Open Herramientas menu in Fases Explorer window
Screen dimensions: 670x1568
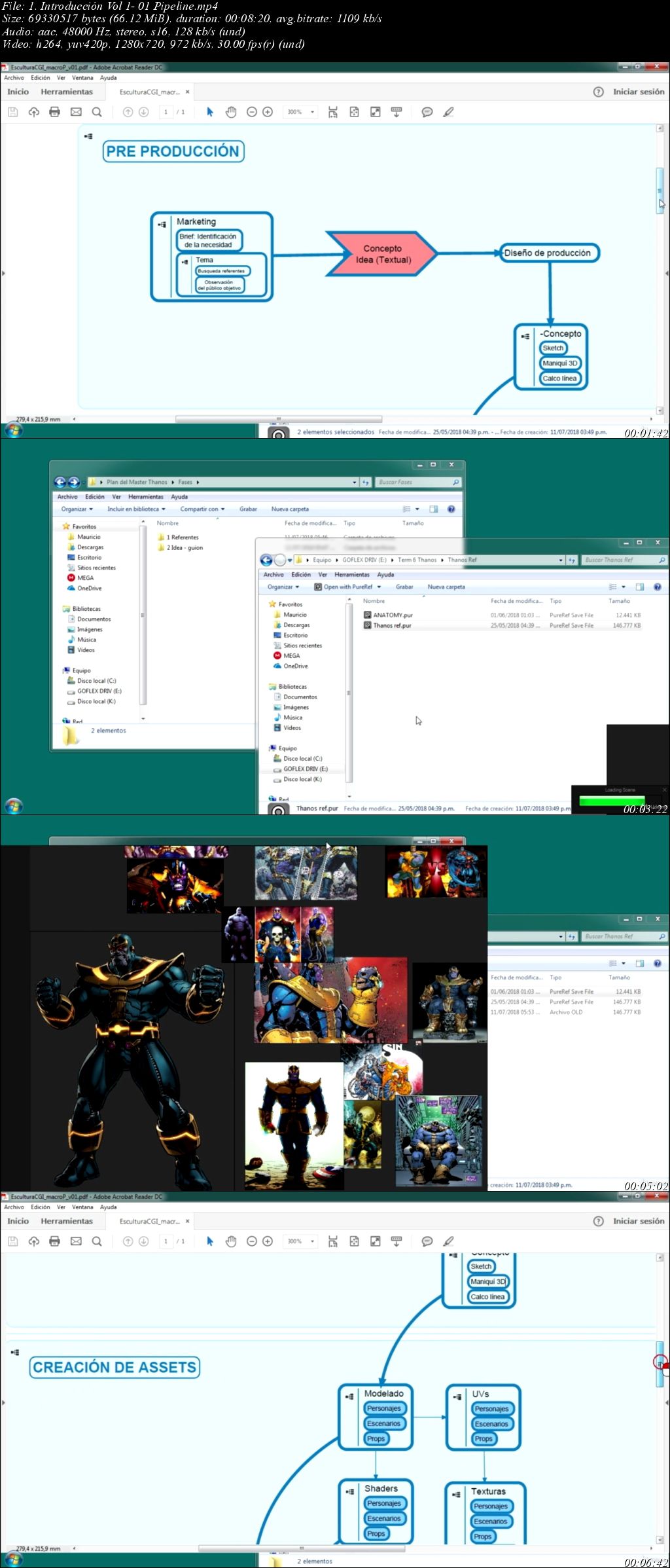pos(146,497)
